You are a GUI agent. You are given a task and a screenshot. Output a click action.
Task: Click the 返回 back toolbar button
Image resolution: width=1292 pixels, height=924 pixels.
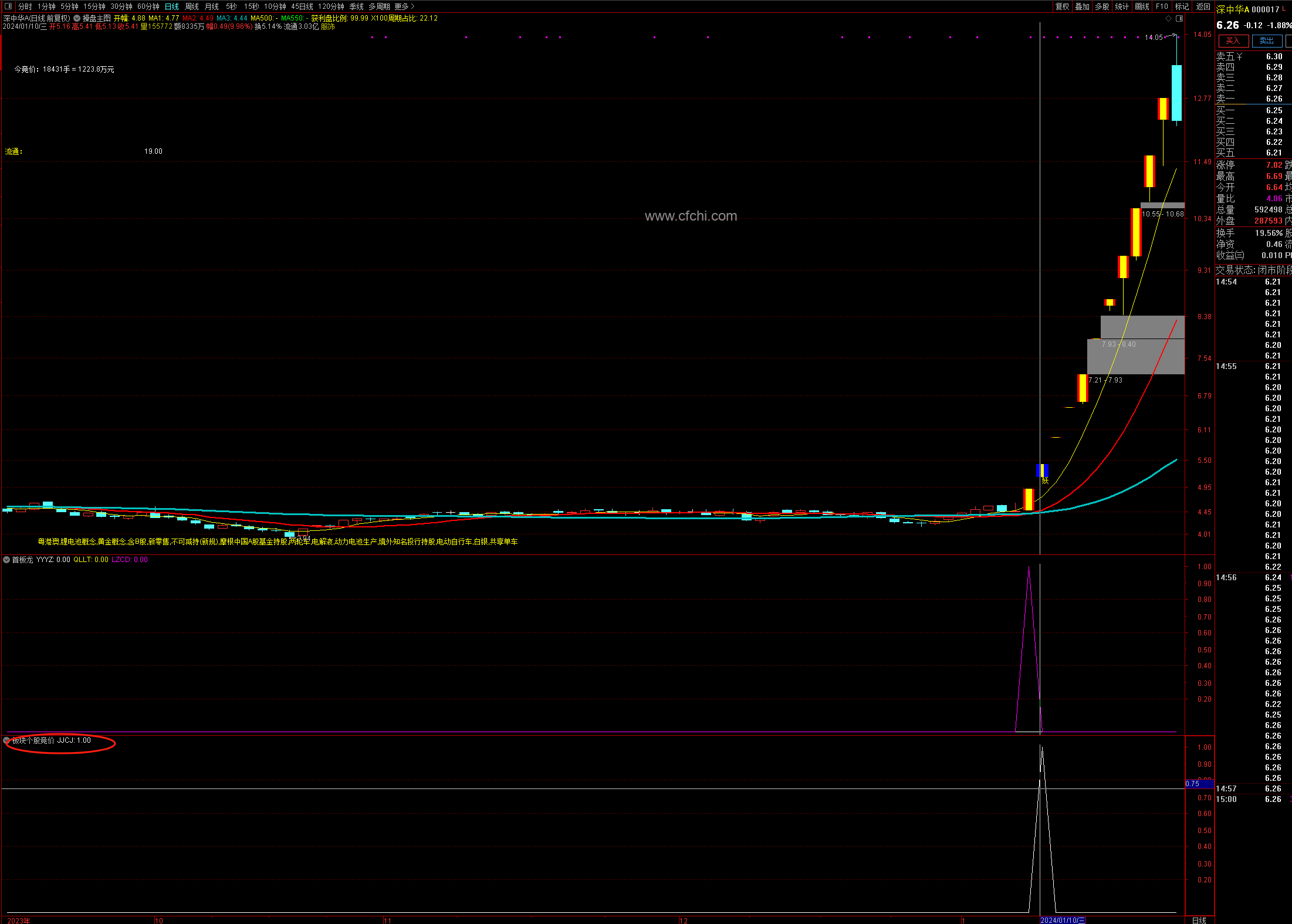pos(1203,6)
